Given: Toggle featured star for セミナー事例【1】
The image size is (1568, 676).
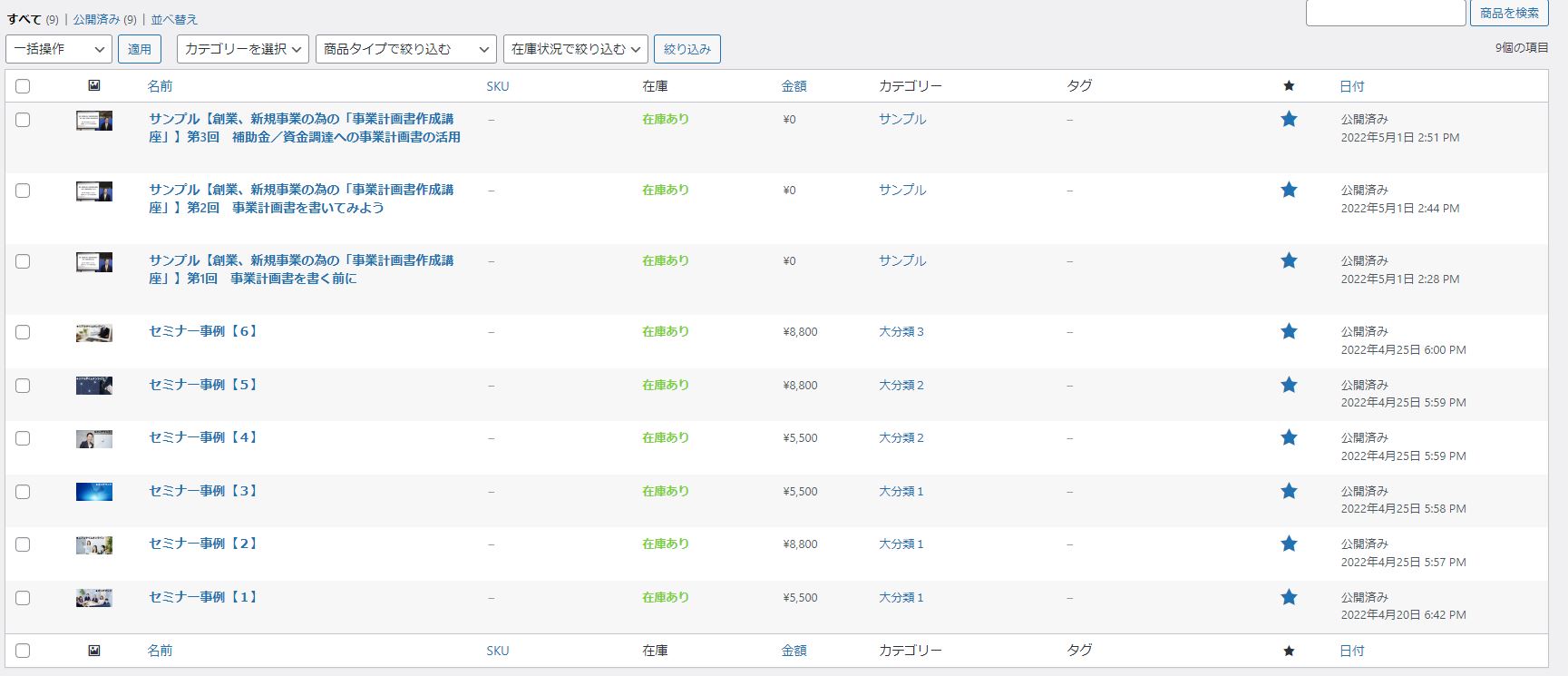Looking at the screenshot, I should [1289, 597].
